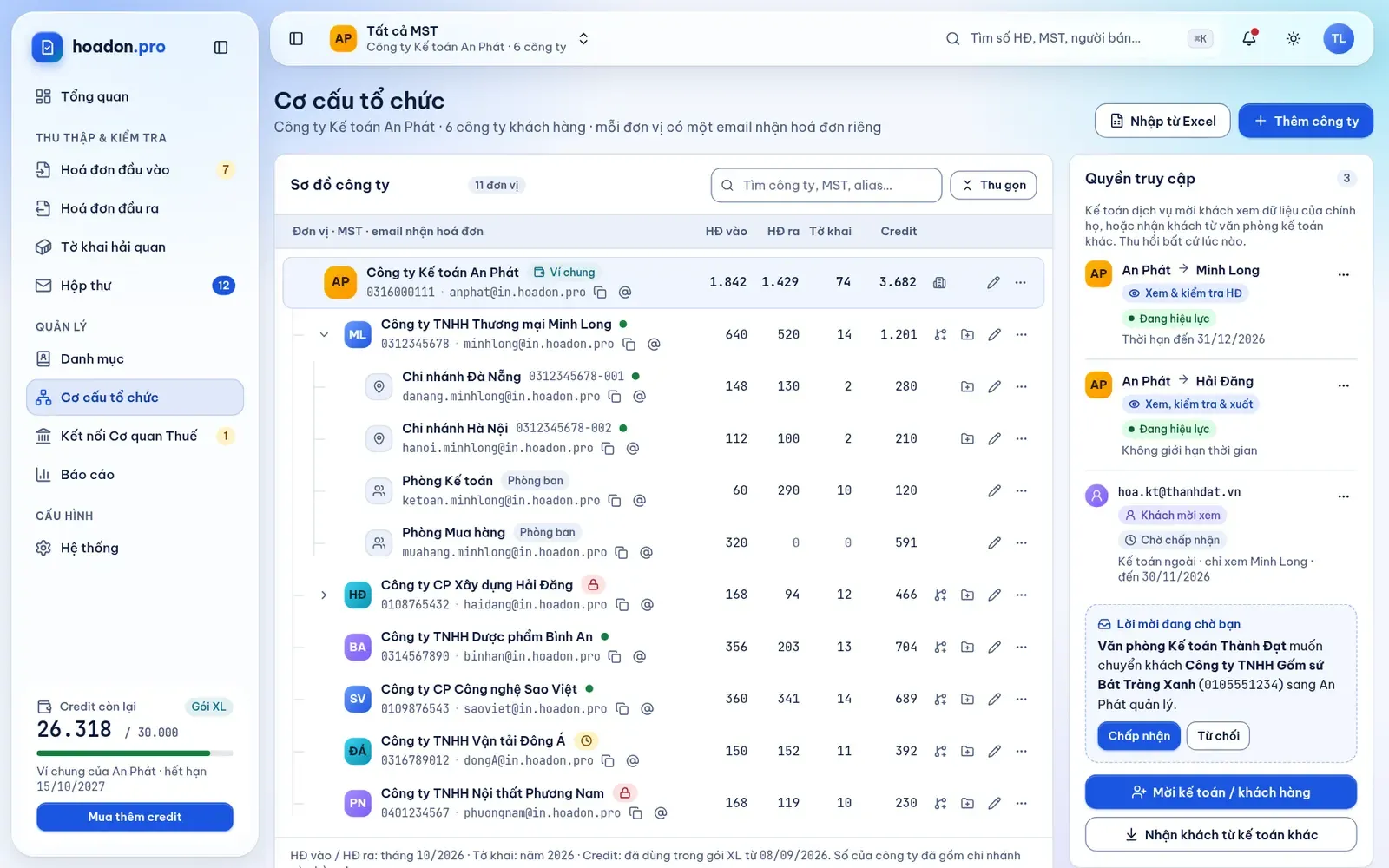This screenshot has height=868, width=1389.
Task: Open Hộp thư inbox
Action: tap(135, 286)
